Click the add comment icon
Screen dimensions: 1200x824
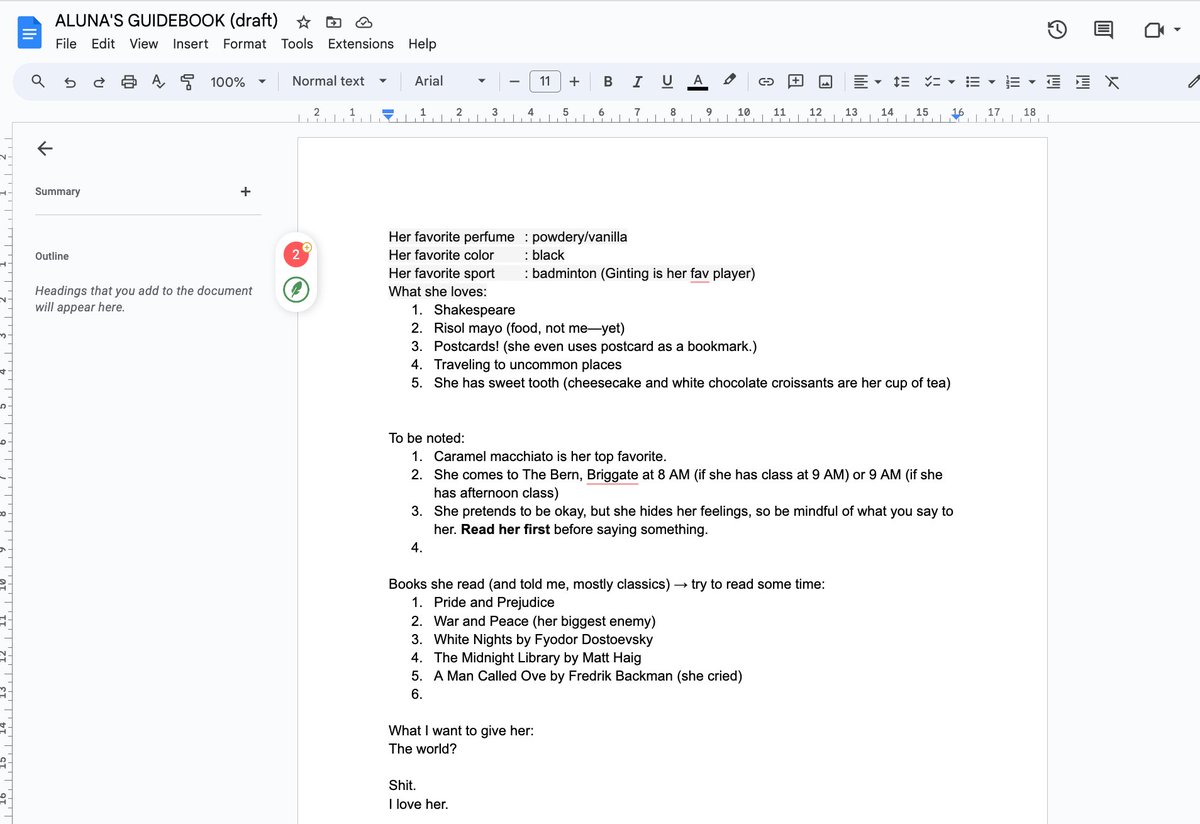pyautogui.click(x=796, y=82)
